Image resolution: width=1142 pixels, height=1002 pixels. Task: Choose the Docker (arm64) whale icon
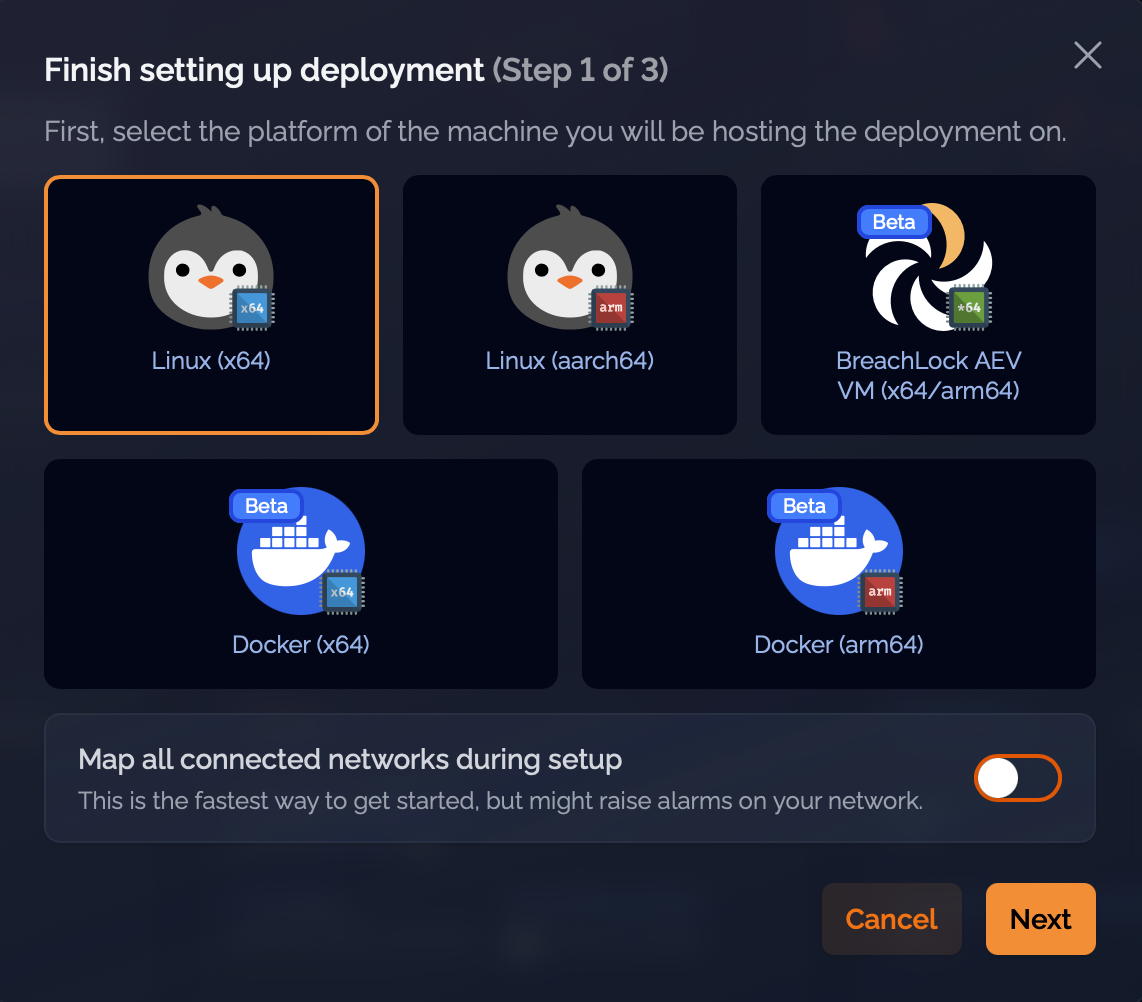coord(839,551)
